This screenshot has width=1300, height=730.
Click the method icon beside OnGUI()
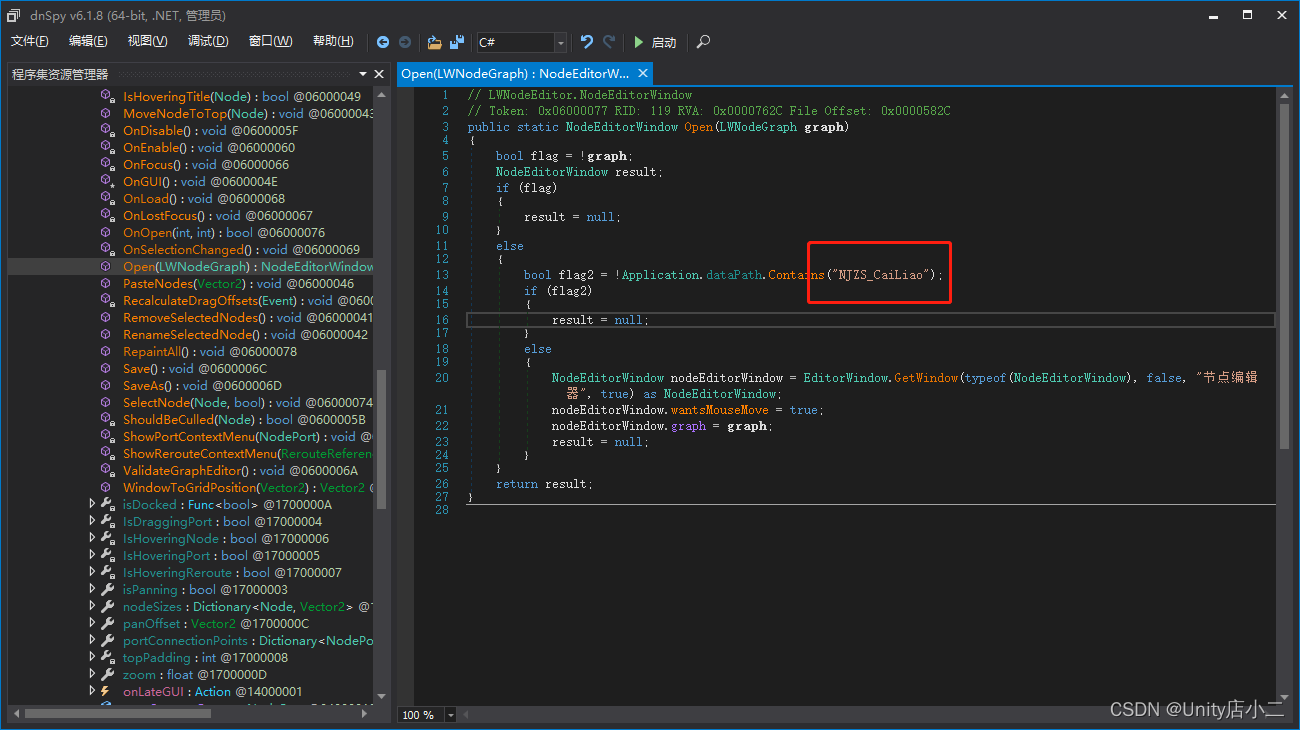pos(107,181)
